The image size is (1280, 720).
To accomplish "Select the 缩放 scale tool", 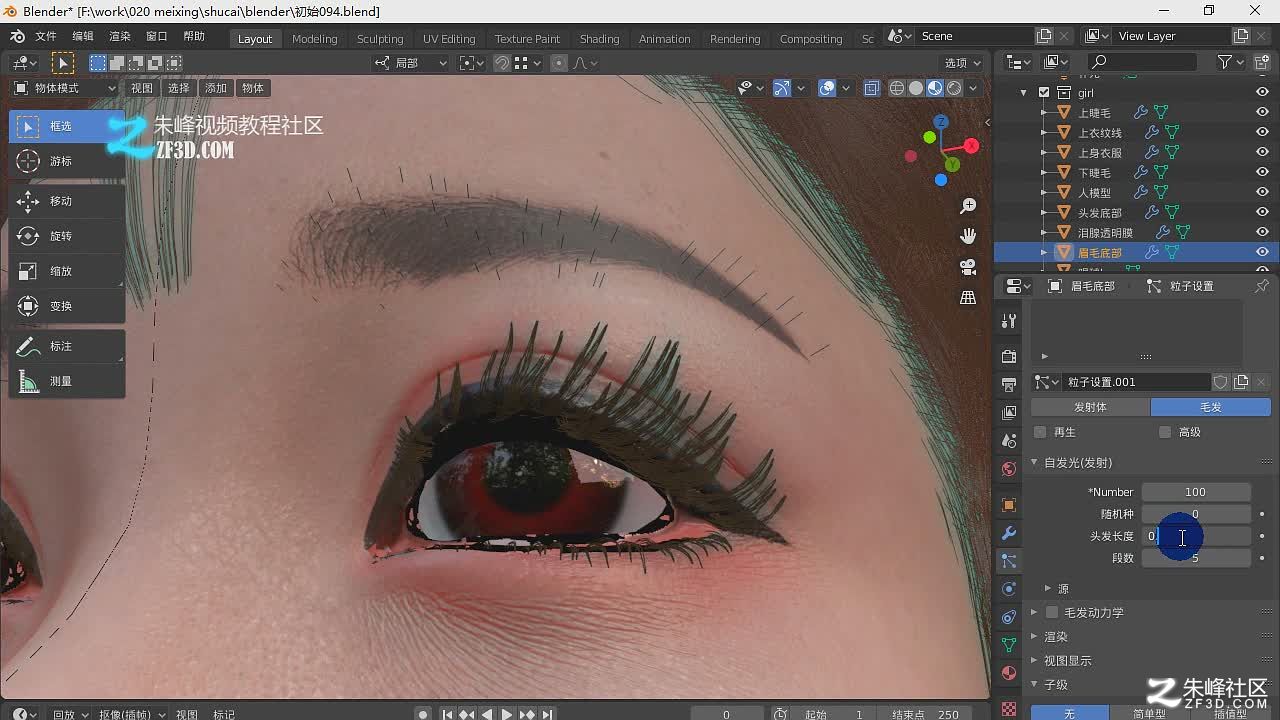I will 67,271.
